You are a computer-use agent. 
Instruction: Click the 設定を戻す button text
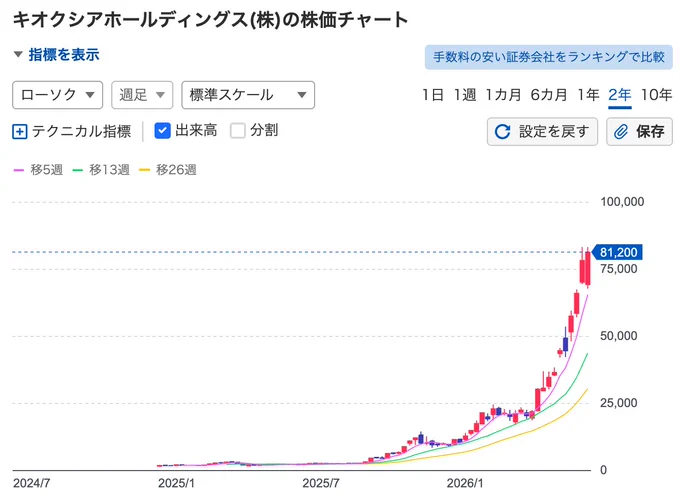(x=554, y=131)
